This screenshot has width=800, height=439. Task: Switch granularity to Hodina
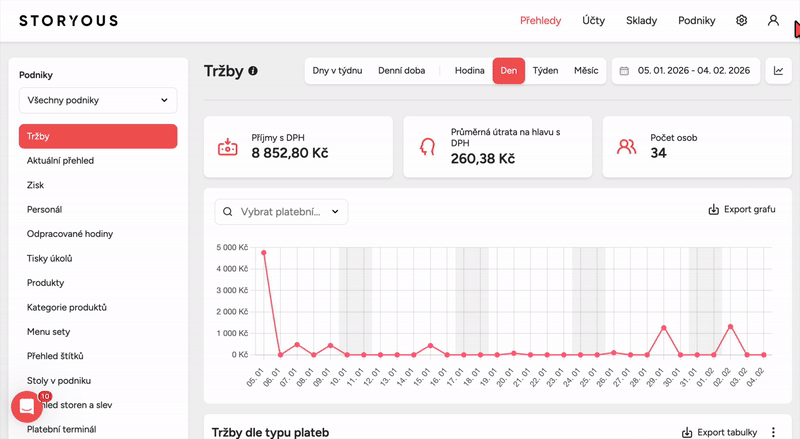point(469,71)
